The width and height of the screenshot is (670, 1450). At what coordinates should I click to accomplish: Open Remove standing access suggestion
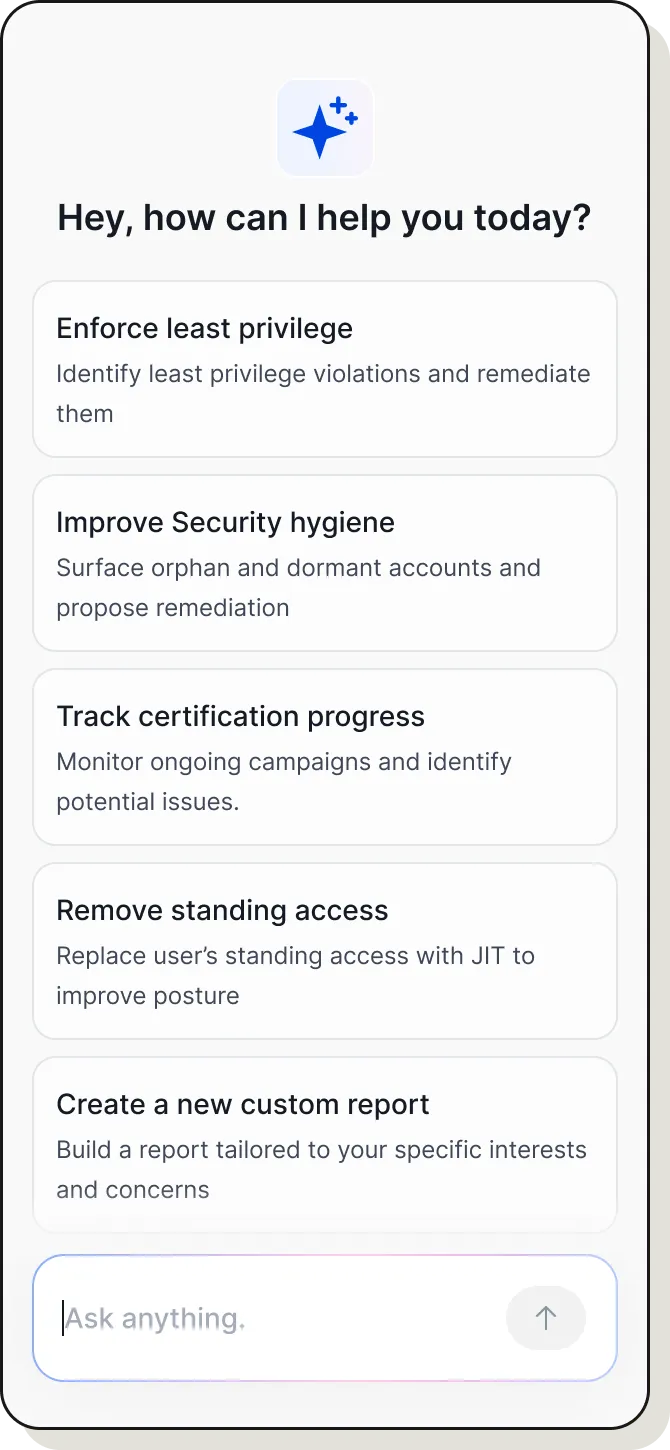click(x=325, y=951)
